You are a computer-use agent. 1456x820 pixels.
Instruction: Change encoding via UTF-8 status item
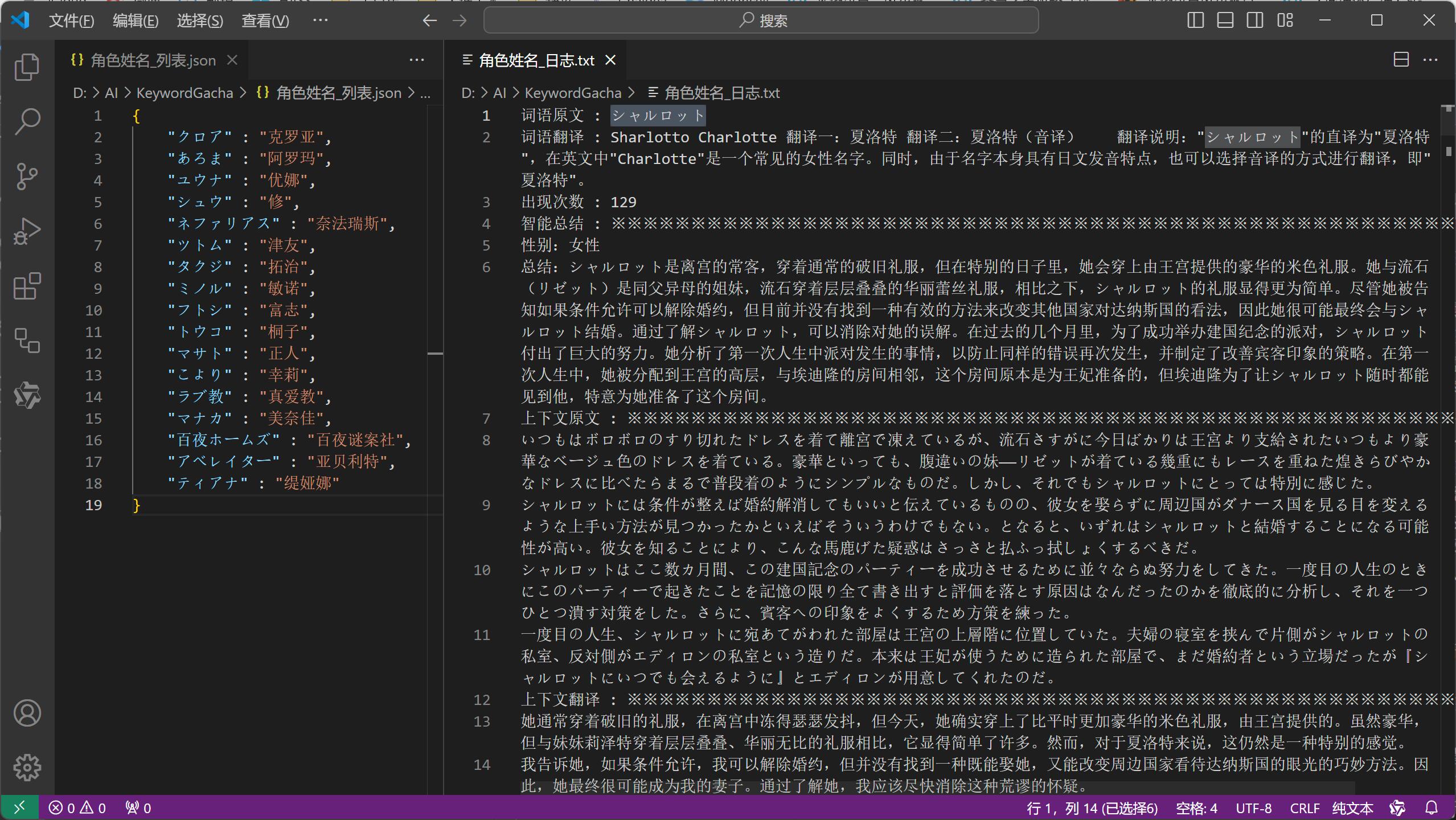point(1254,808)
